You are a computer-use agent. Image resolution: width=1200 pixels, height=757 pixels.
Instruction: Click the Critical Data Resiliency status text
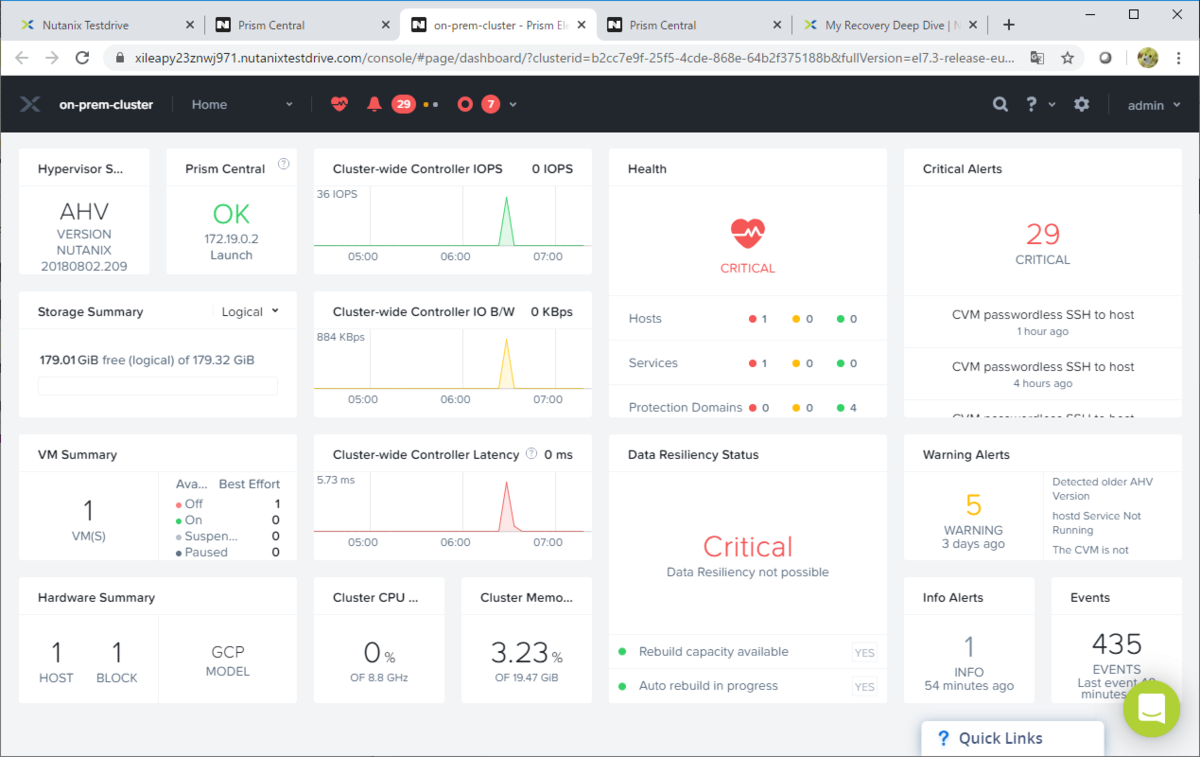747,547
